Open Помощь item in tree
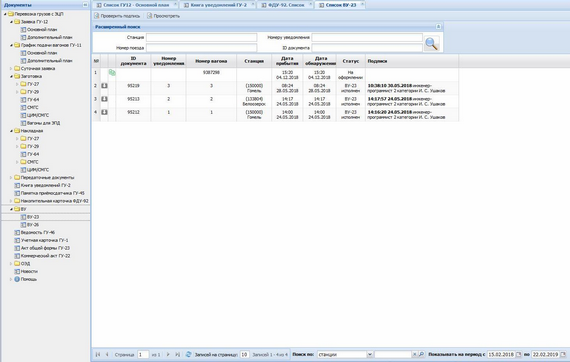The image size is (570, 362). coord(29,279)
